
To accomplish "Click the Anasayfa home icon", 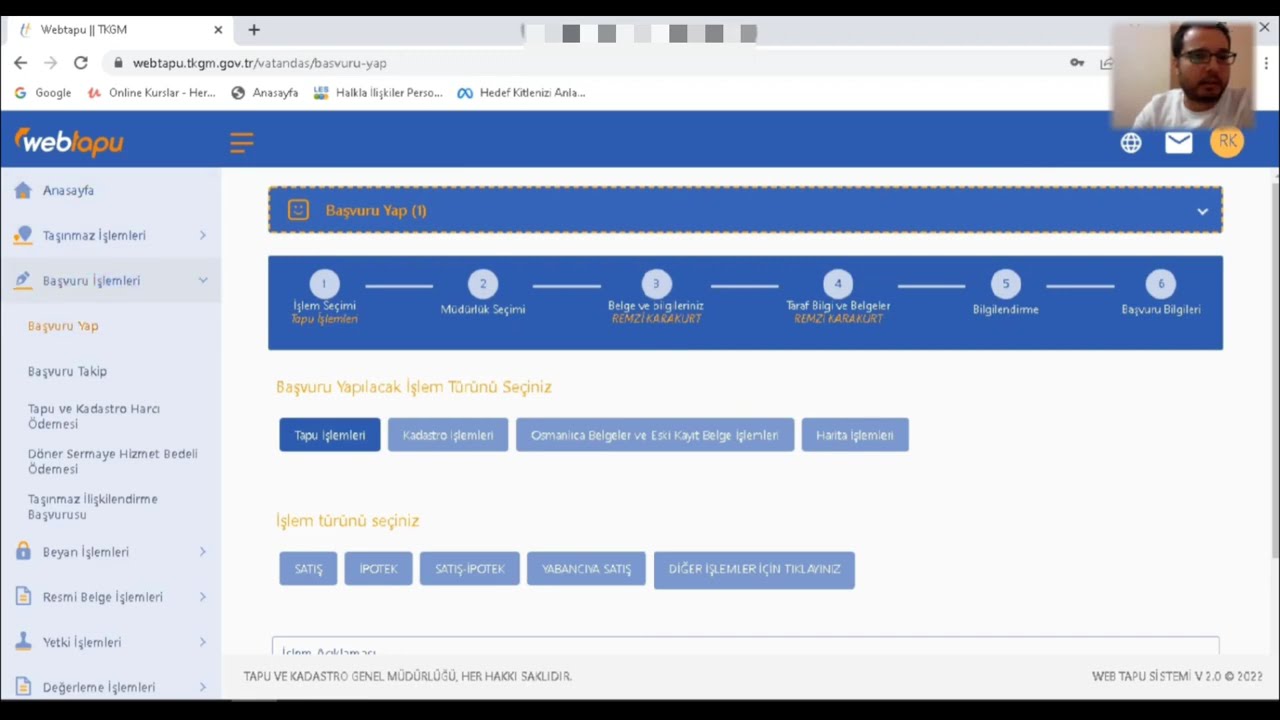I will point(22,190).
